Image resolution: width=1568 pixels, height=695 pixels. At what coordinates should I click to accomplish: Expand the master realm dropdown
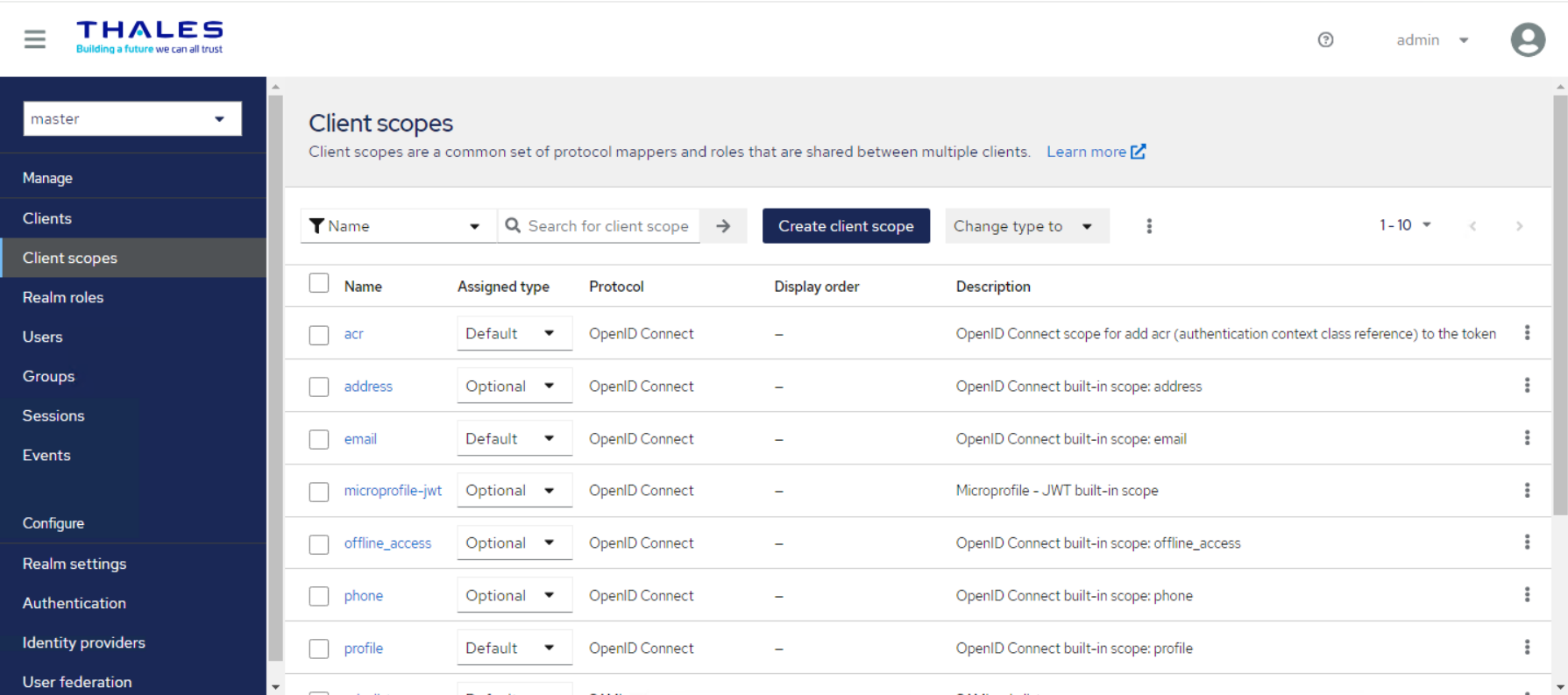132,119
